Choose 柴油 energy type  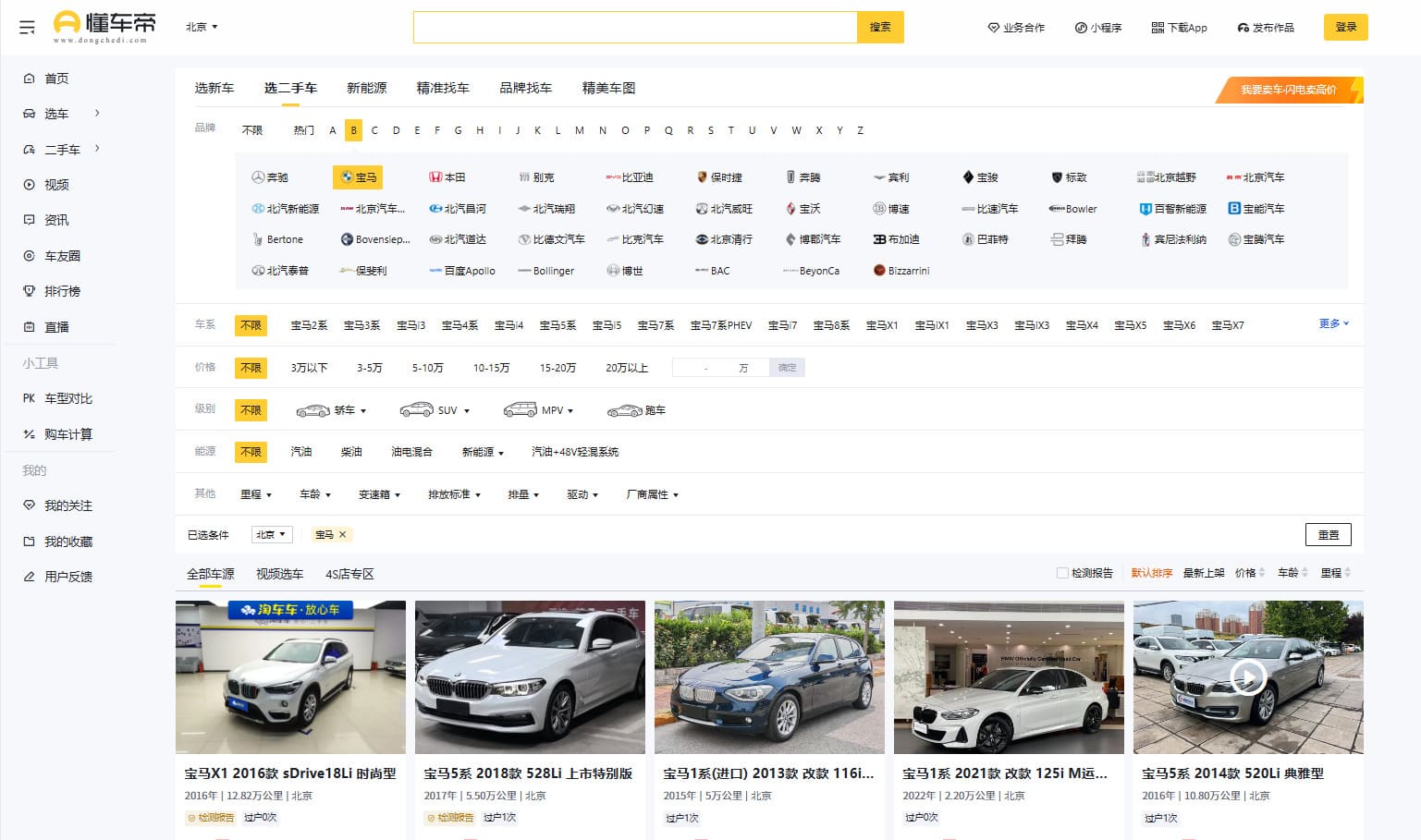click(351, 452)
